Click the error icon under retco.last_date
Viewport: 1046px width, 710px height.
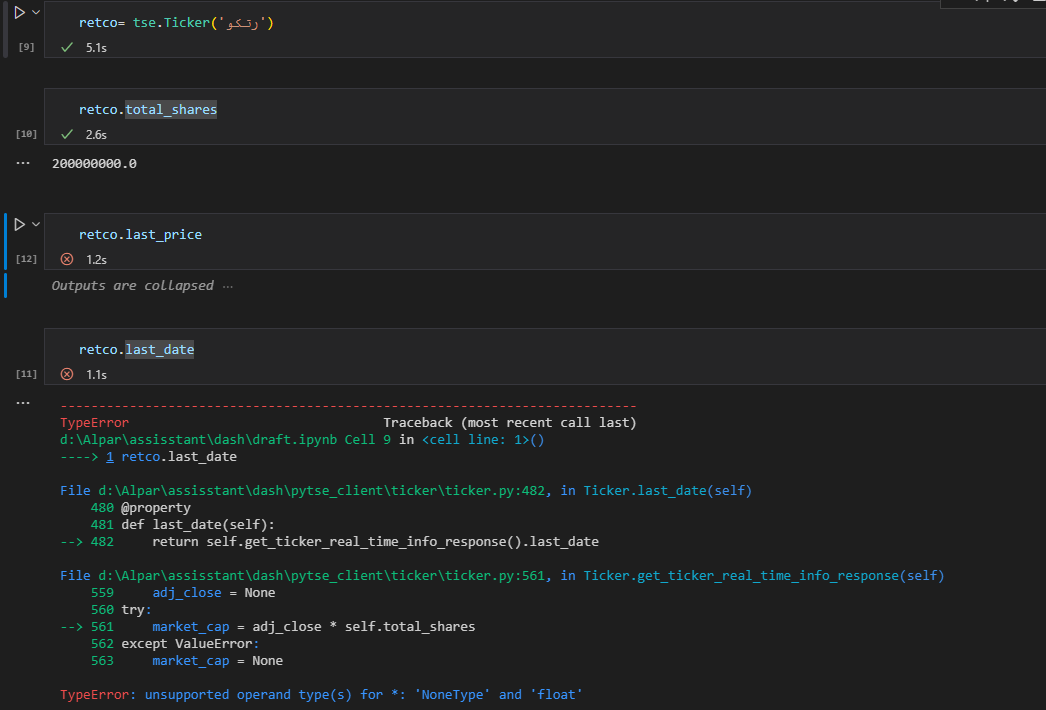pos(67,374)
